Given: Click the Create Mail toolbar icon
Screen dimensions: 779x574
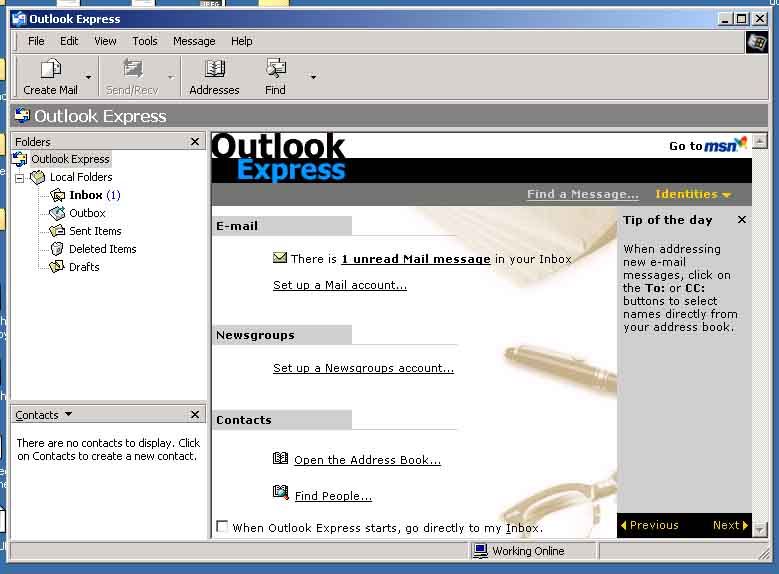Looking at the screenshot, I should (50, 69).
